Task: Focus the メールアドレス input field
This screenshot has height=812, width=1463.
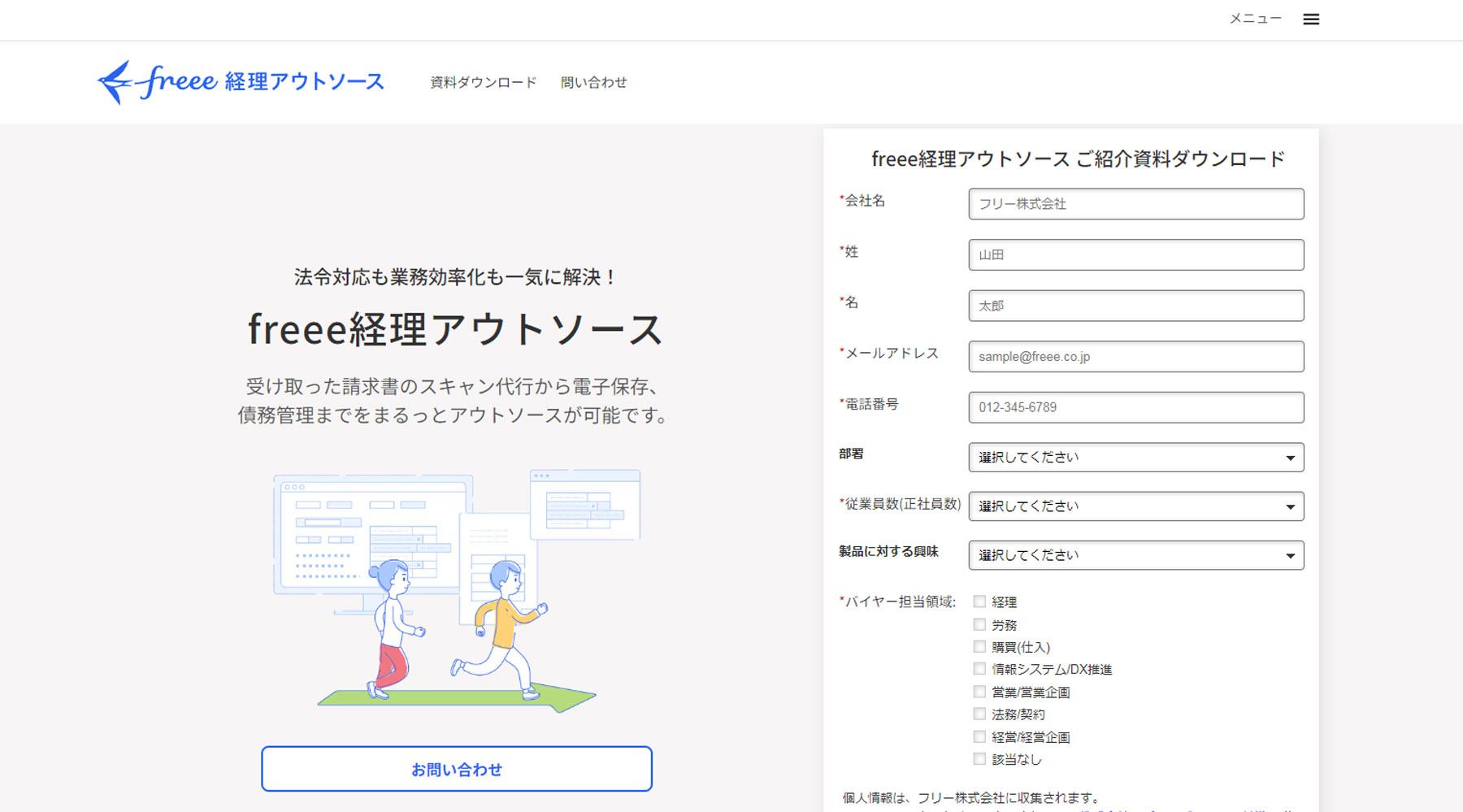Action: (1136, 357)
